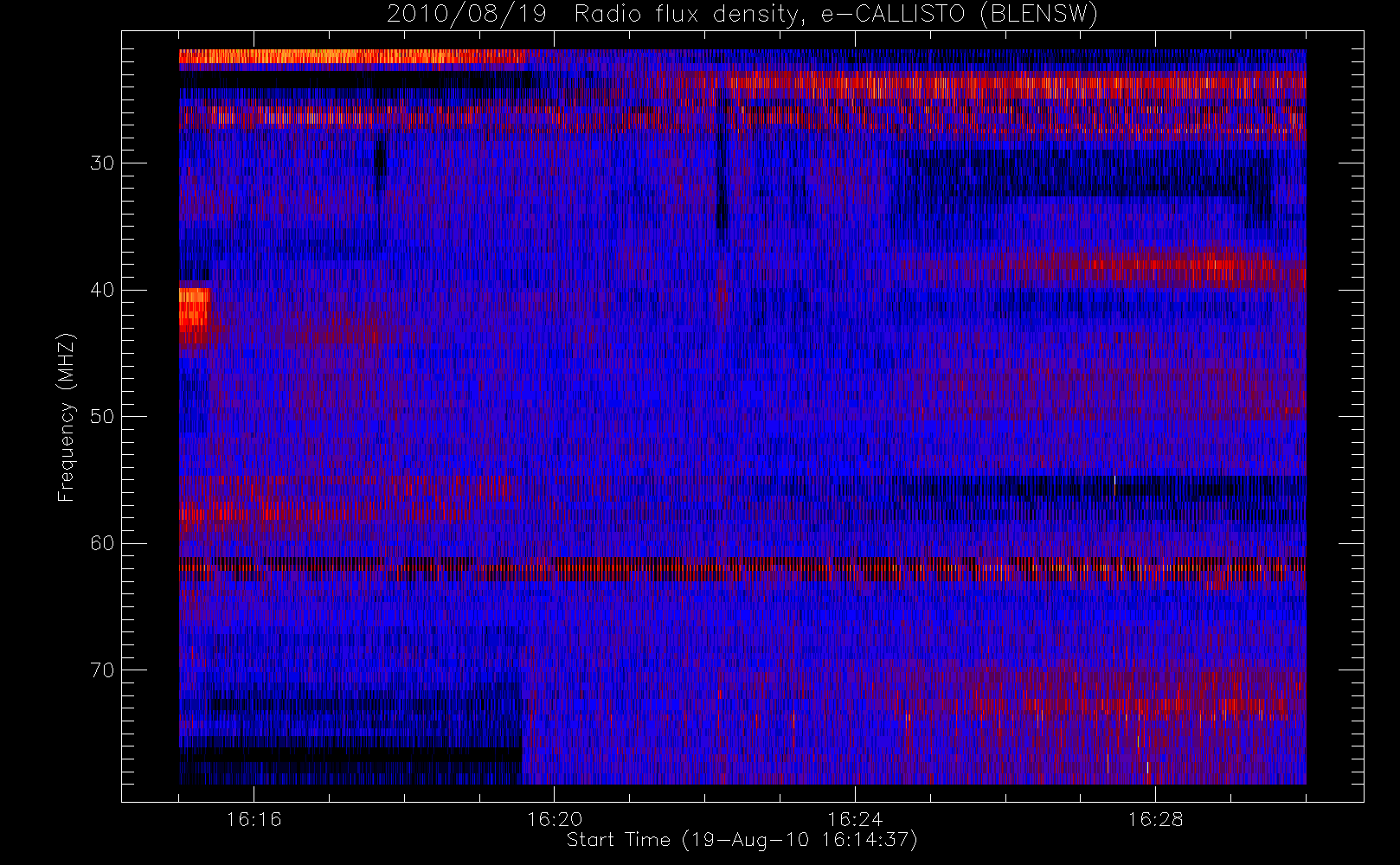Click the 16:20 time tick label
Screen dimensions: 1400x865
[x=554, y=819]
